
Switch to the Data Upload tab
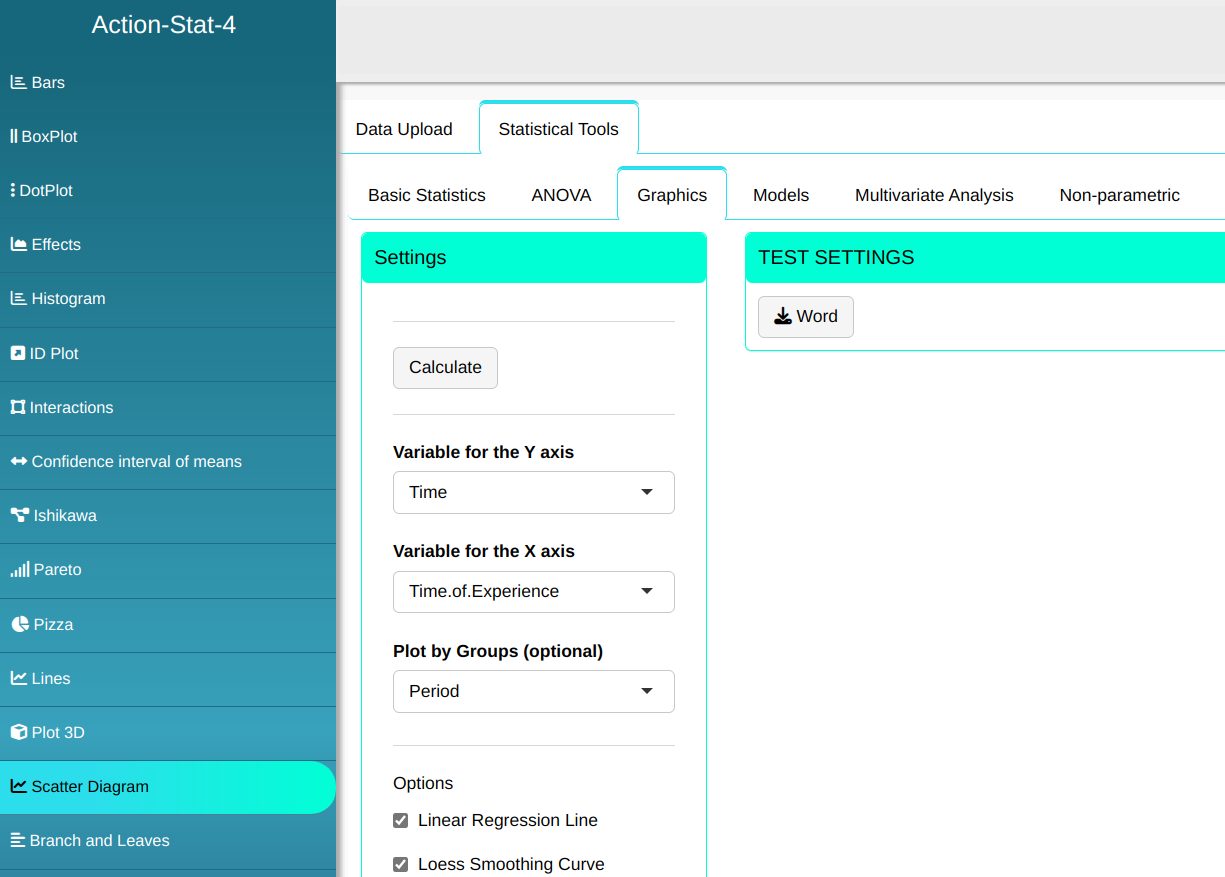(x=404, y=129)
